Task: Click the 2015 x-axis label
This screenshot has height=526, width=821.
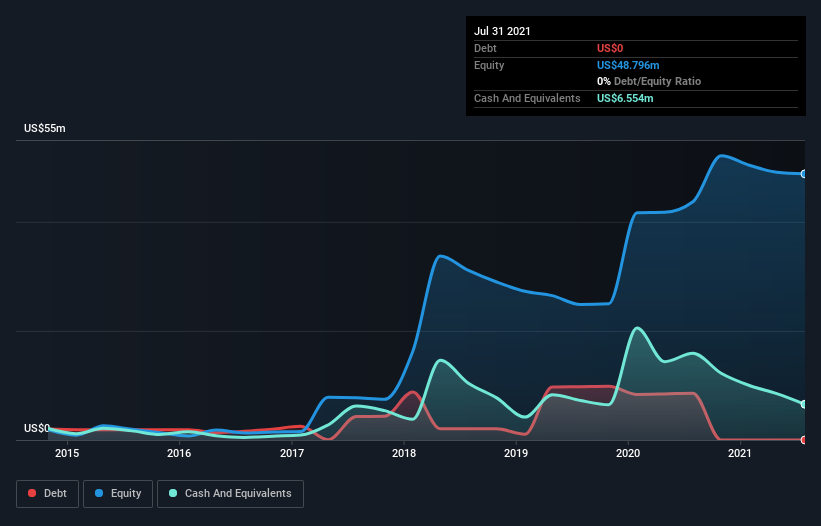Action: 67,453
